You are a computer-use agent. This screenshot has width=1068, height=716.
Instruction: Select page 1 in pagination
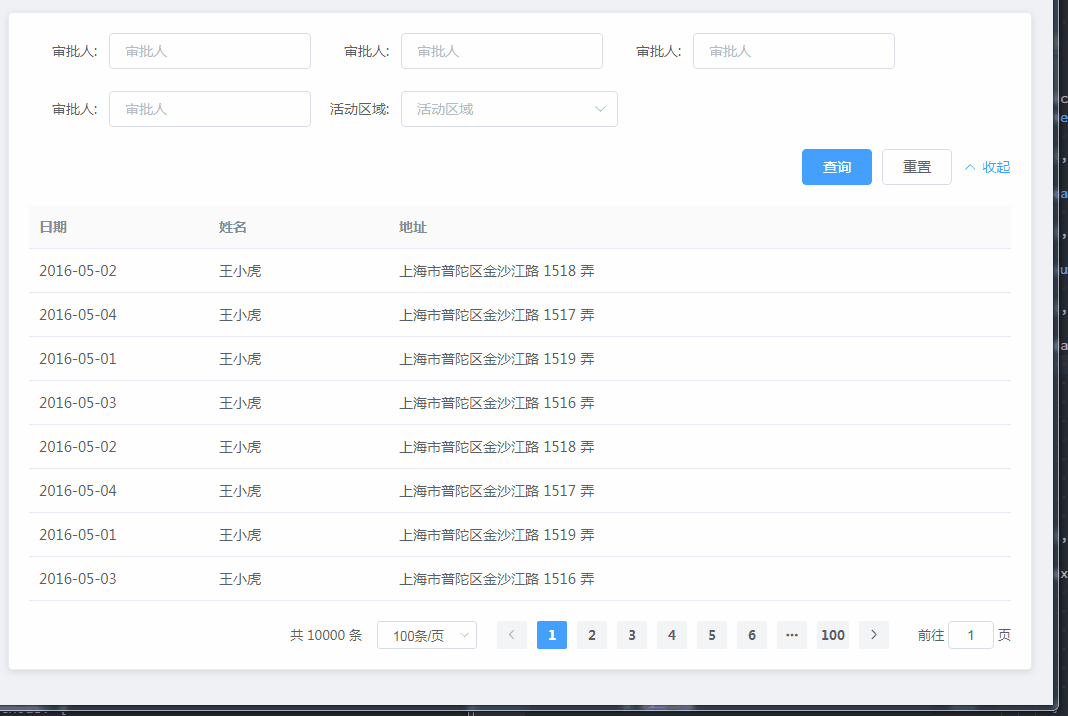[552, 635]
